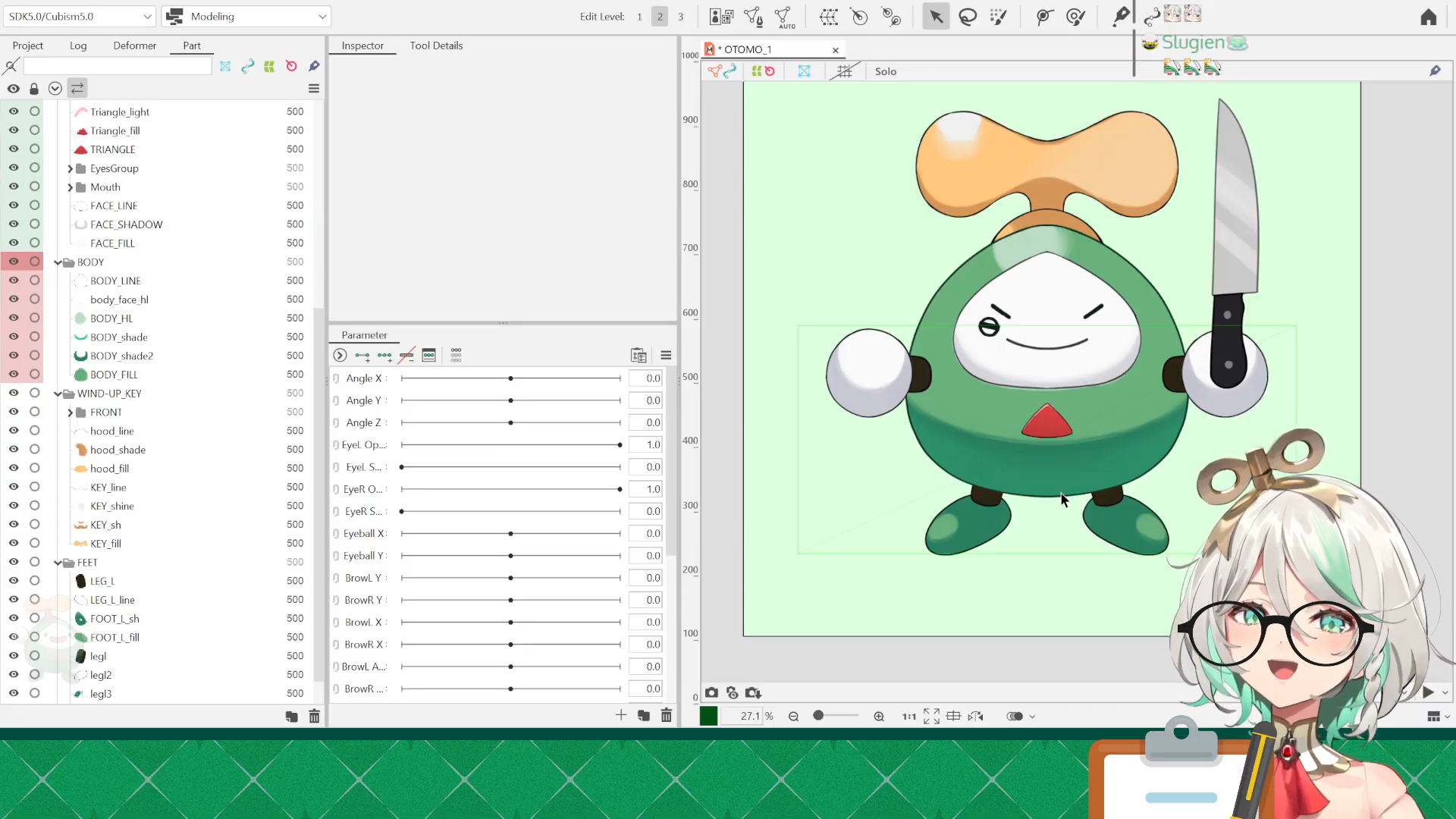Click the Angle X parameter slider

pos(510,378)
